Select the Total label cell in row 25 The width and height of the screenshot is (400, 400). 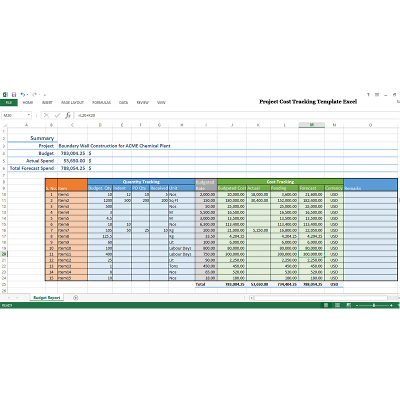coord(206,284)
